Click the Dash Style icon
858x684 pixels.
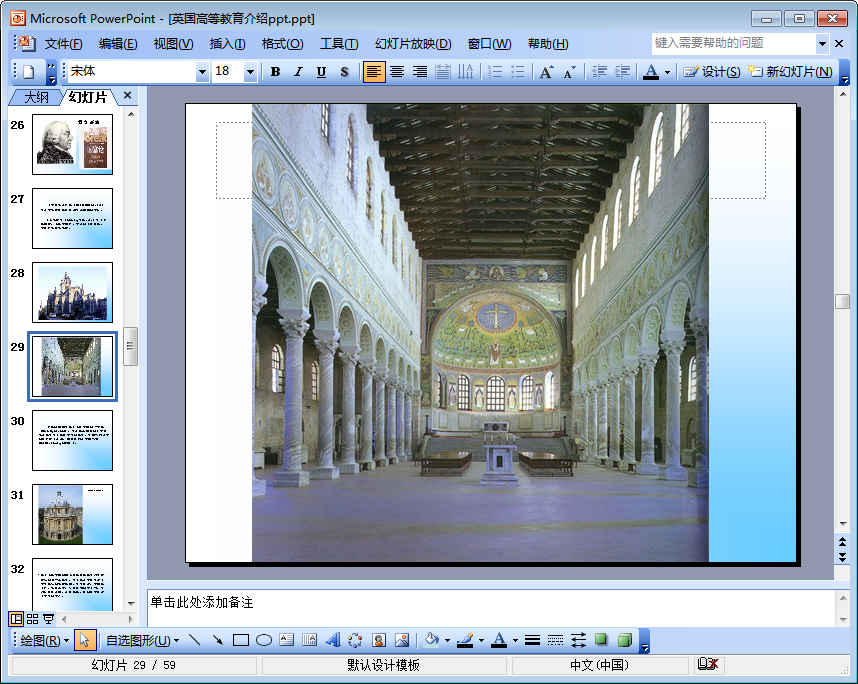click(555, 640)
